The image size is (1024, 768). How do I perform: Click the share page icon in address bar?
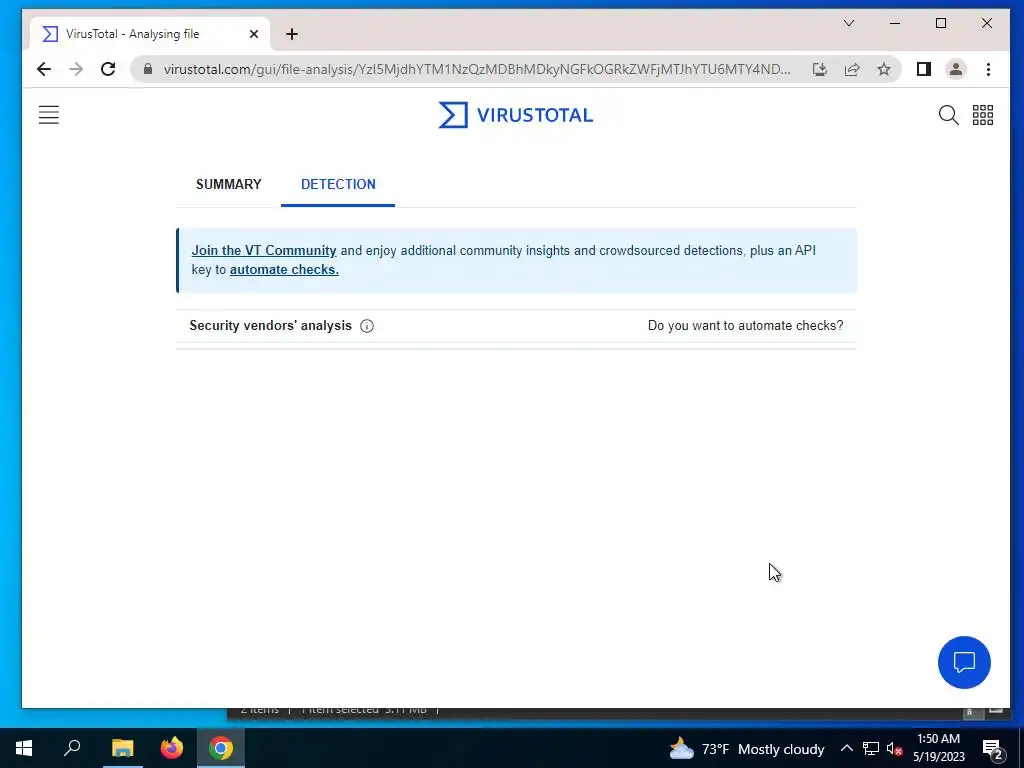click(852, 69)
